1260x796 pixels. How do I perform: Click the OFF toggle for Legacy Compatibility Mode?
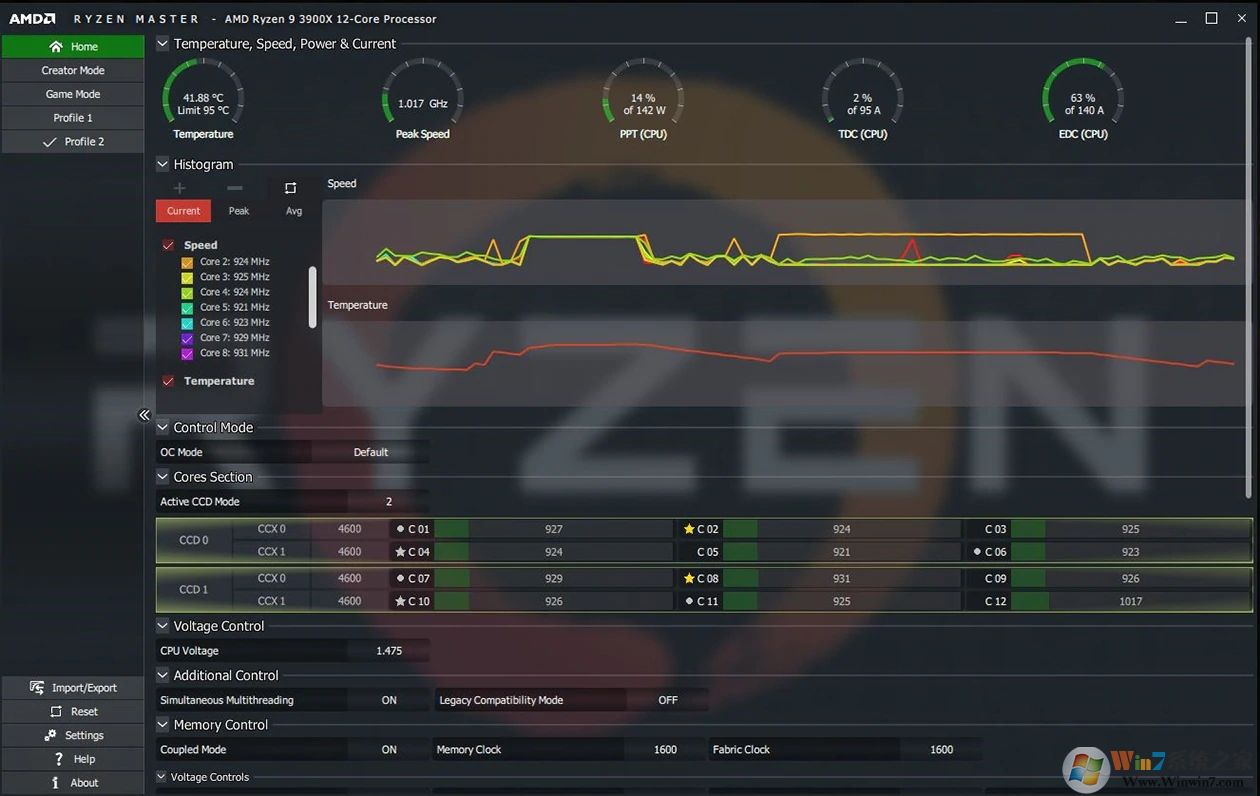click(x=668, y=700)
